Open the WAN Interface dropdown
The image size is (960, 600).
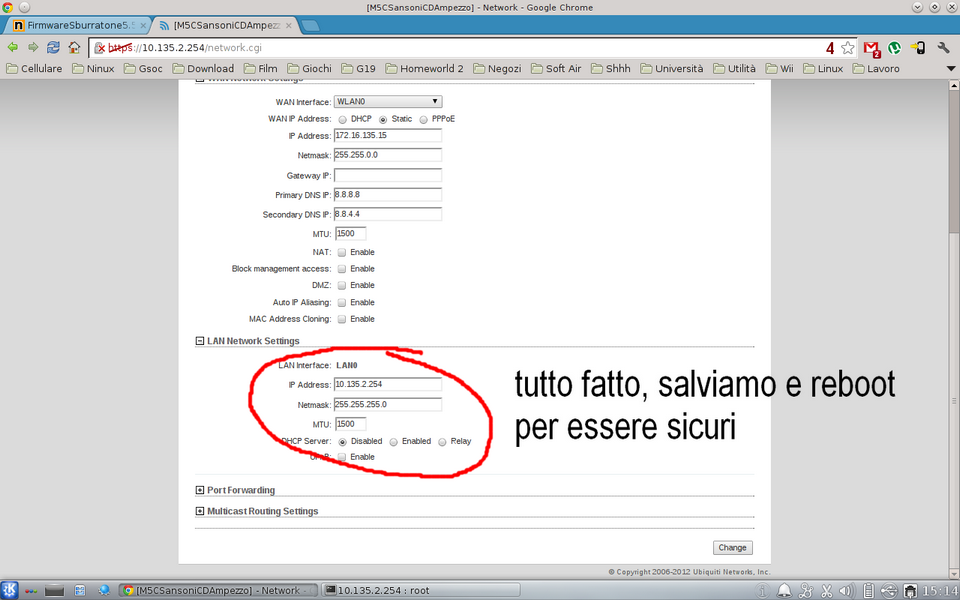388,101
